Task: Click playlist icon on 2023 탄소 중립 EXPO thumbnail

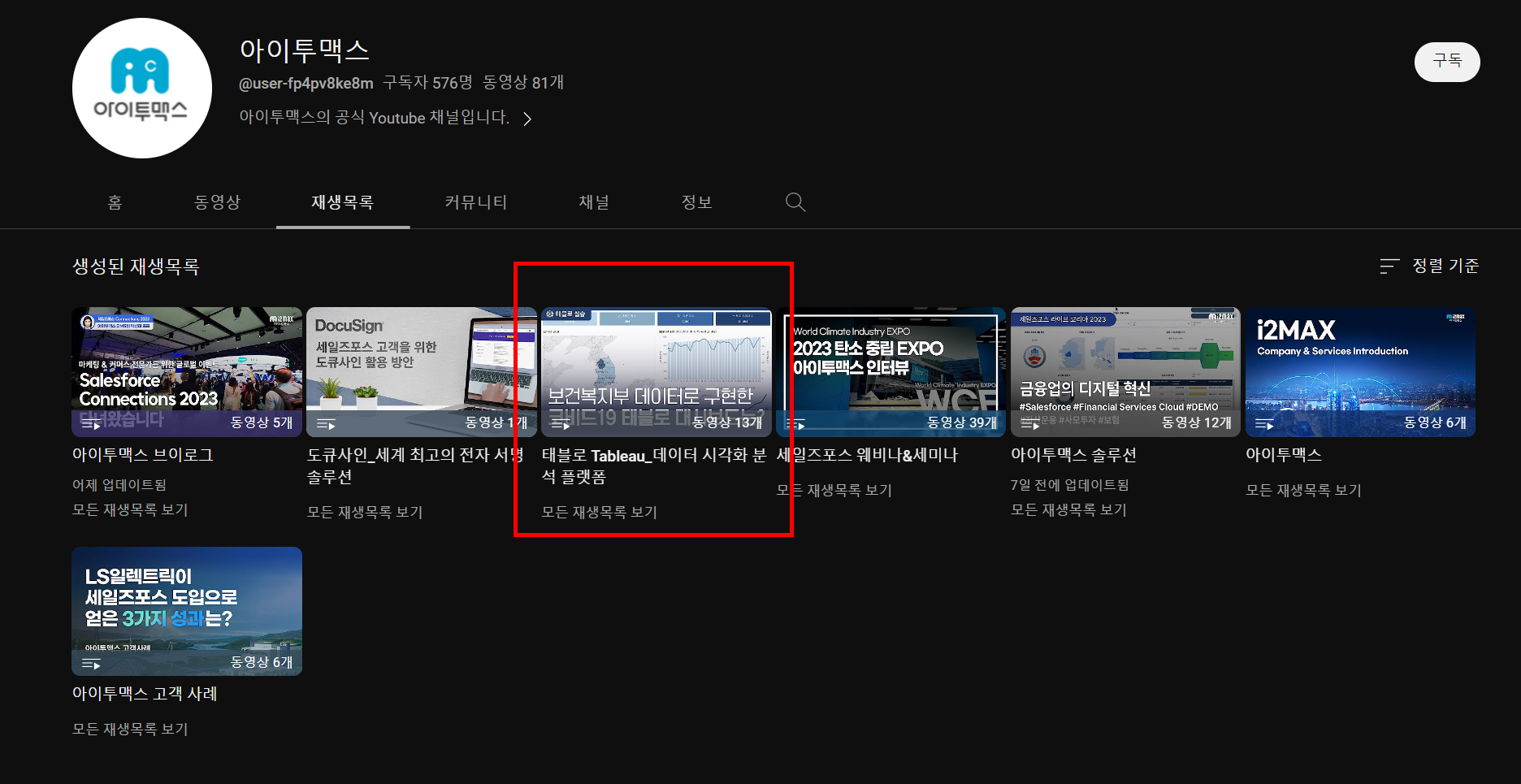Action: (x=795, y=424)
